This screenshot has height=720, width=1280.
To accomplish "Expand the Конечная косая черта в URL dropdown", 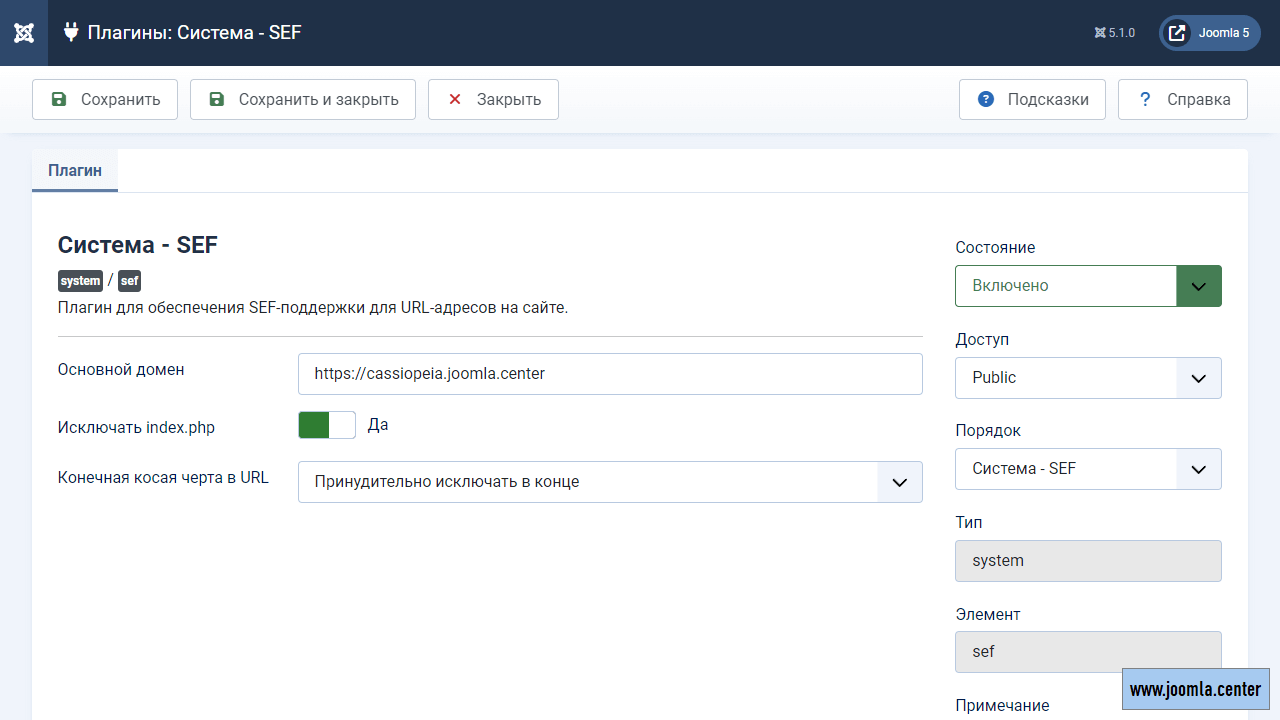I will tap(610, 482).
